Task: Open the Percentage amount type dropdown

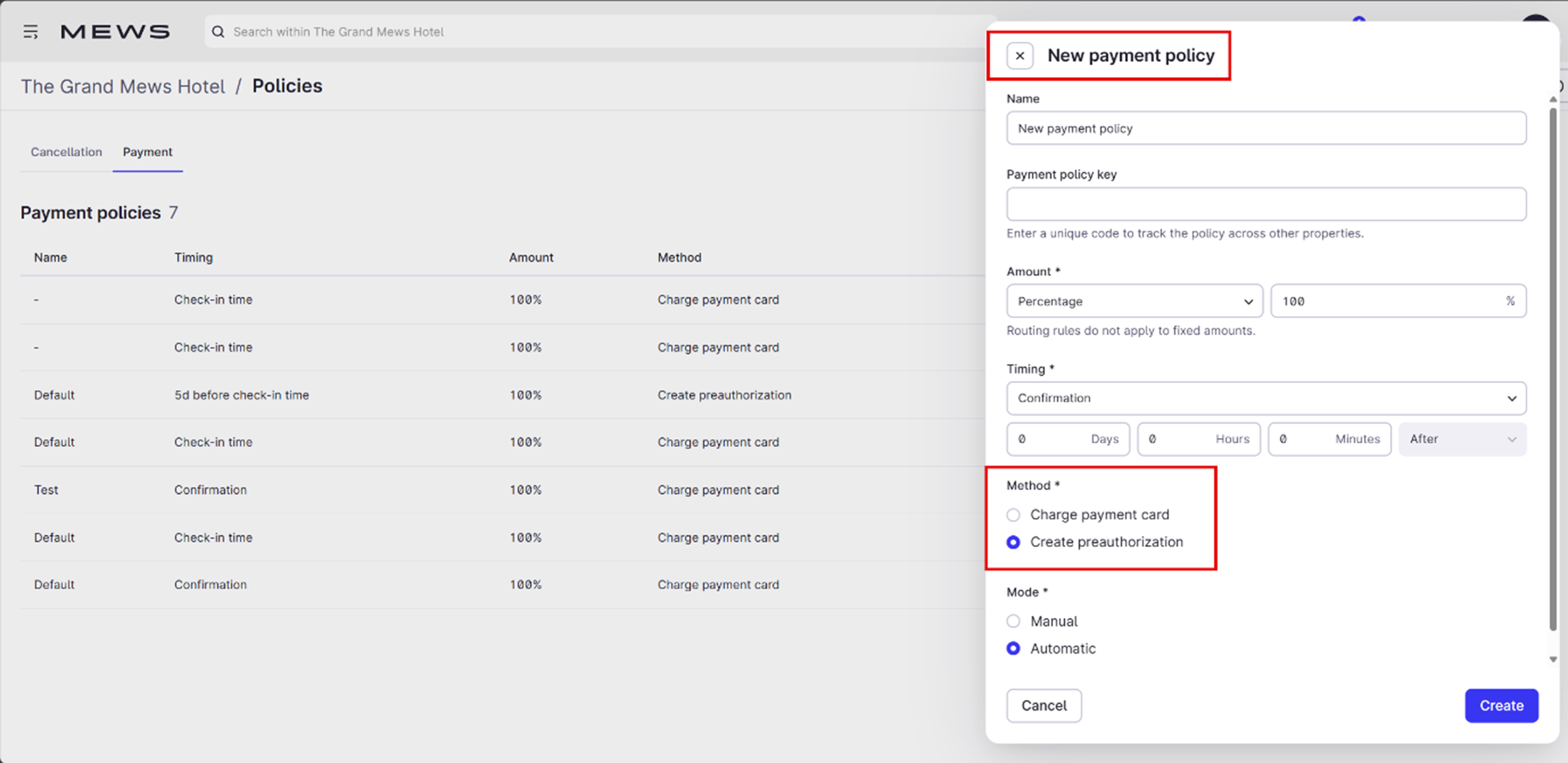Action: coord(1135,301)
